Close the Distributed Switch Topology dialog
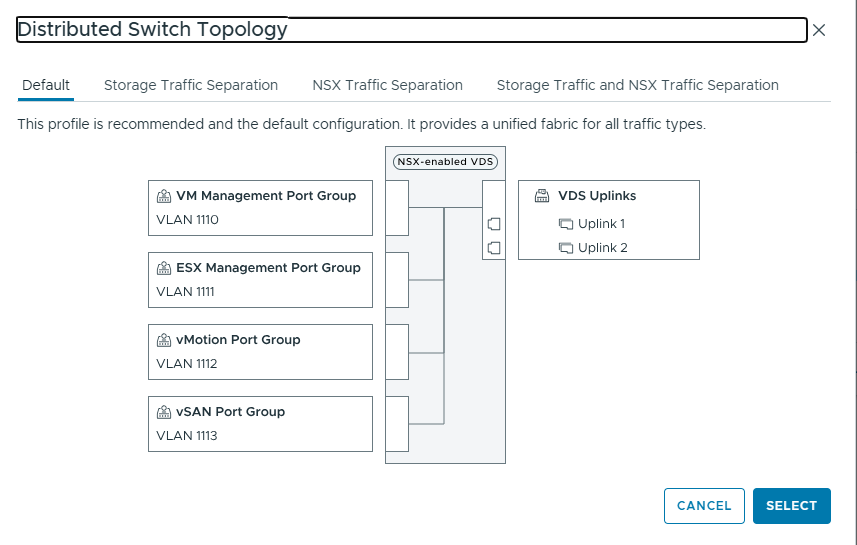The image size is (857, 545). coord(819,30)
